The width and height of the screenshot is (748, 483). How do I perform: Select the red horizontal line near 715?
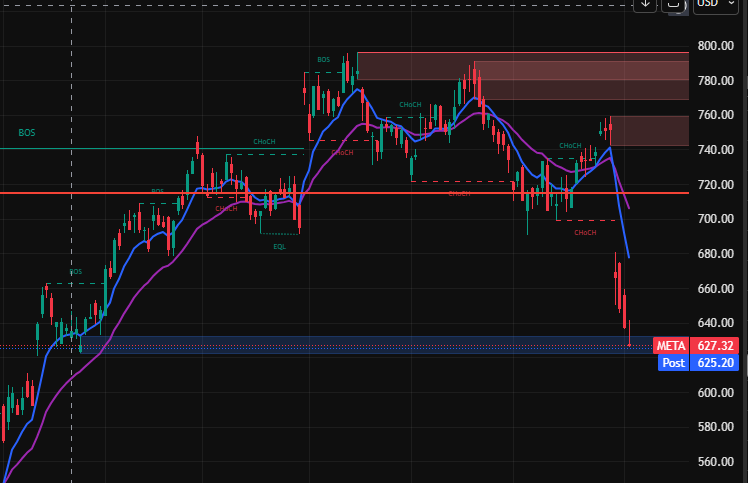click(x=344, y=193)
